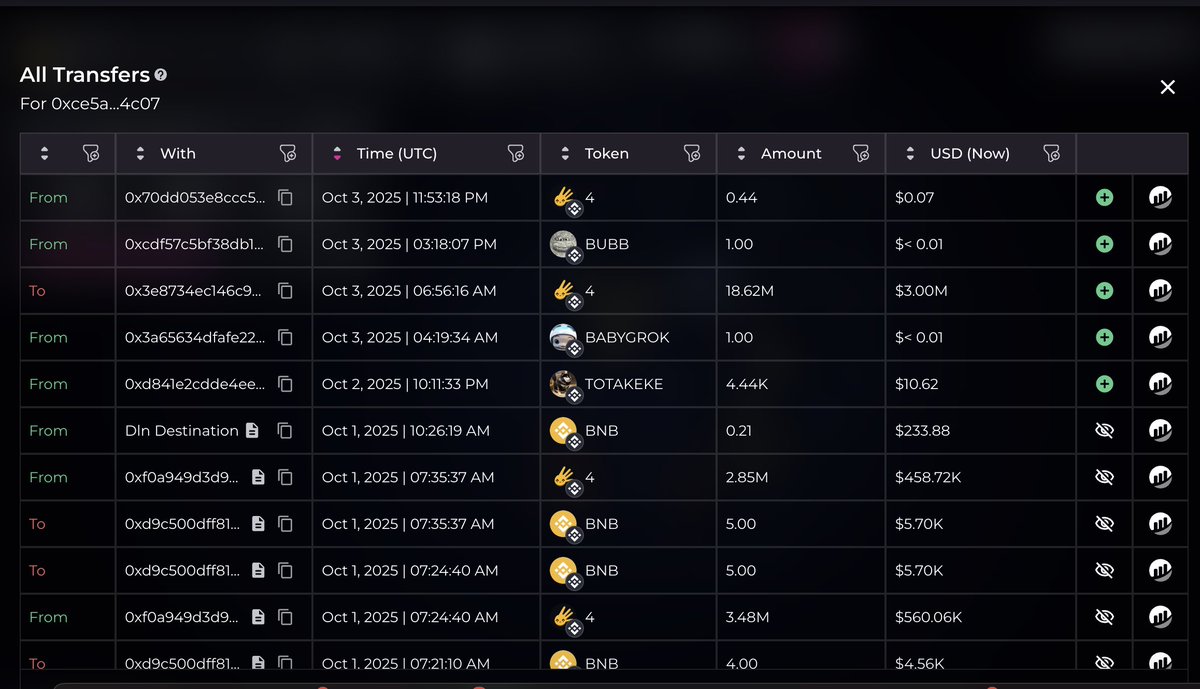This screenshot has height=689, width=1200.
Task: Open the chart icon for the 18.62M row
Action: point(1160,291)
